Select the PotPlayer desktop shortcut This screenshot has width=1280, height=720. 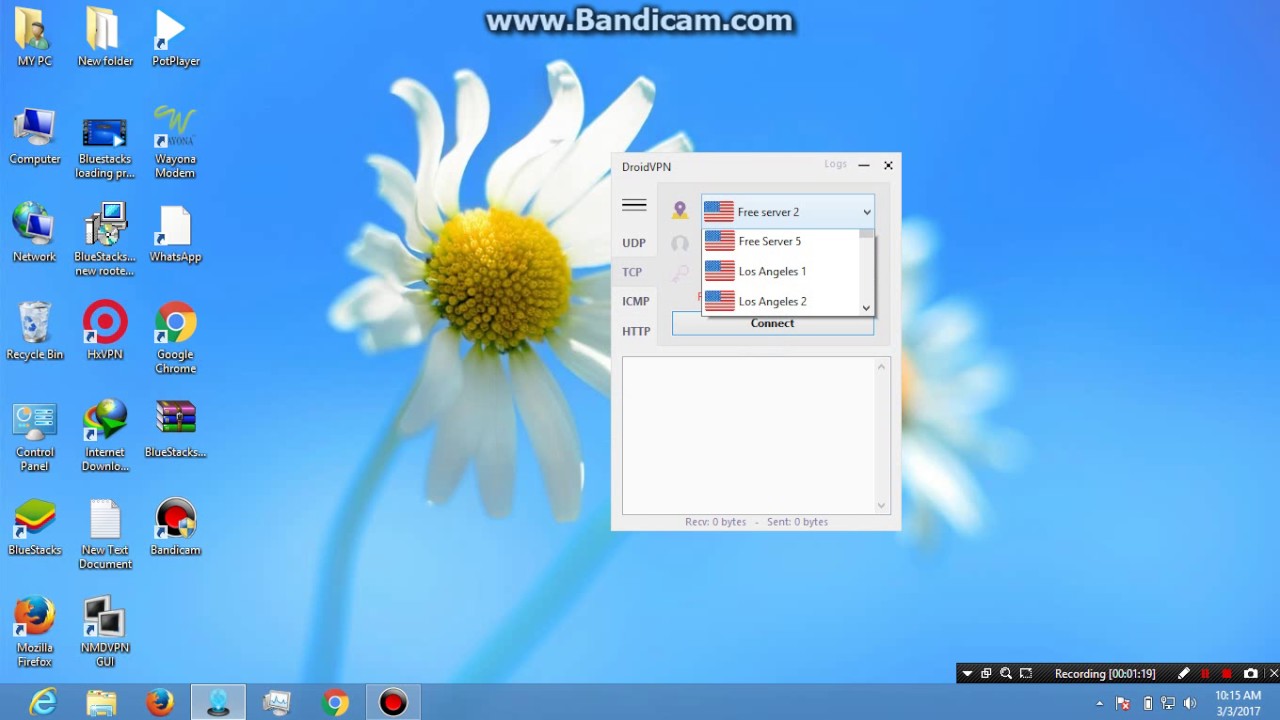175,38
